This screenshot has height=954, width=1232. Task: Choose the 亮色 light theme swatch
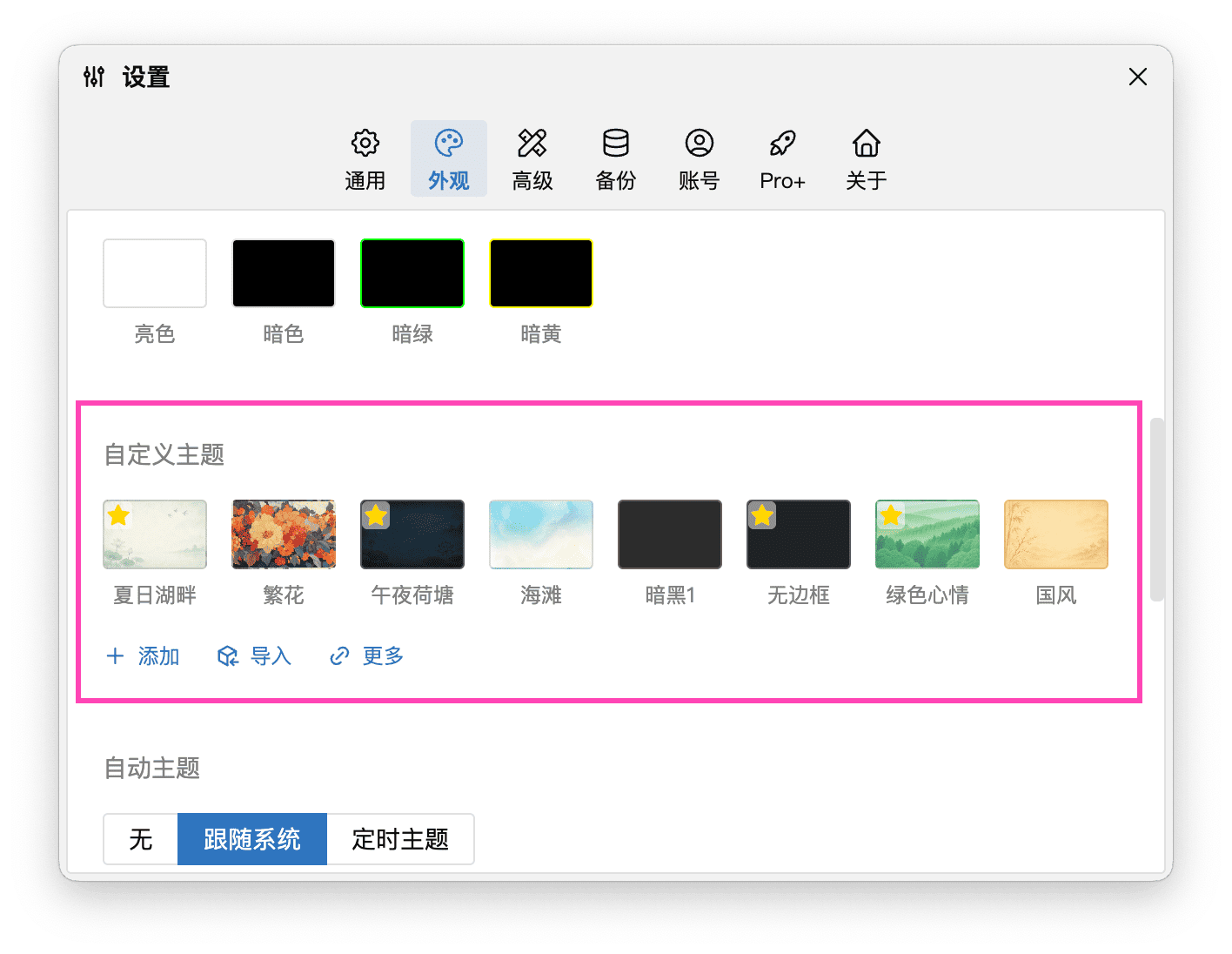pyautogui.click(x=155, y=273)
